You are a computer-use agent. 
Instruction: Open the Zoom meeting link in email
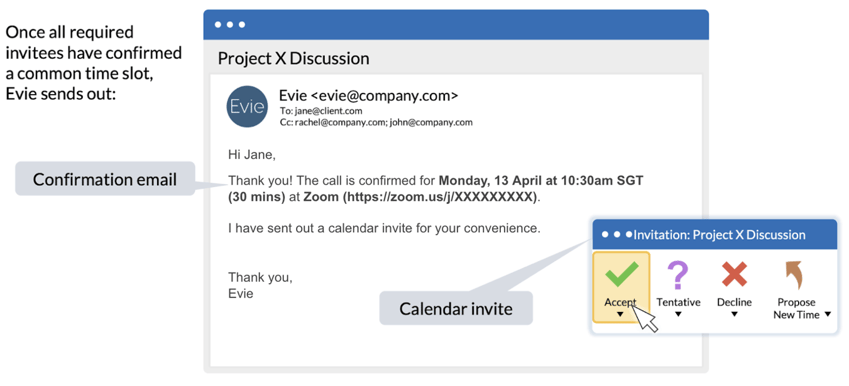440,197
